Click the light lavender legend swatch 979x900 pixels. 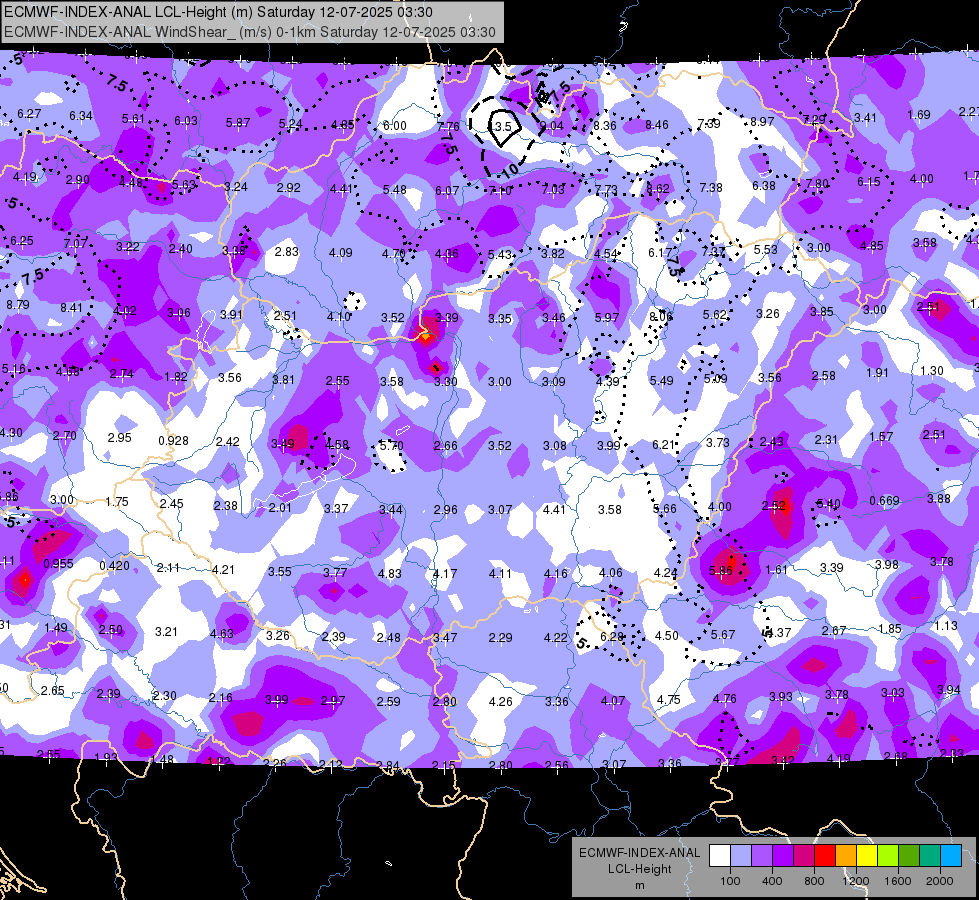tap(741, 856)
